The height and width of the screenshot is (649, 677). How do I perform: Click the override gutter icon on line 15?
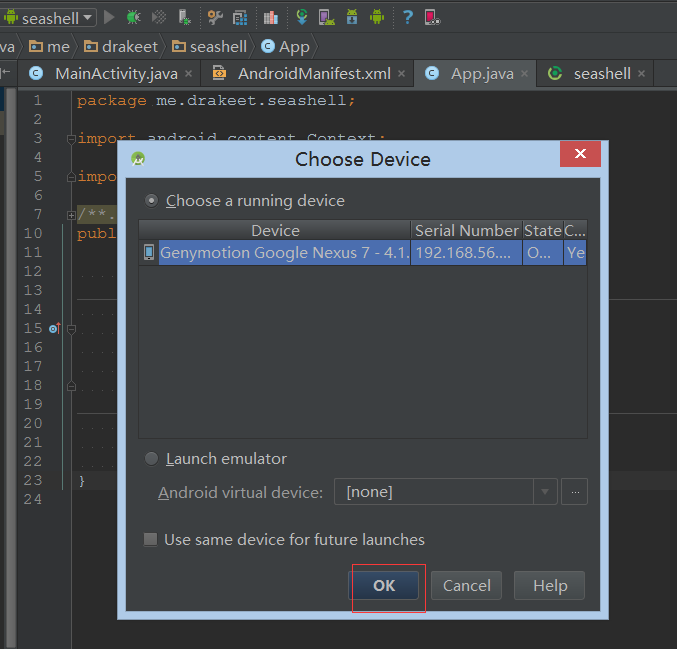[x=55, y=329]
